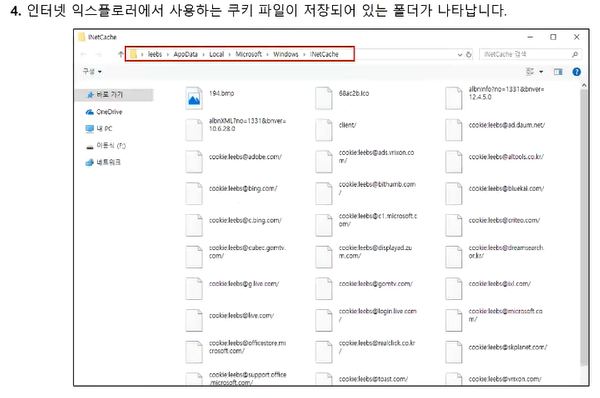Viewport: 600px width, 398px height.
Task: Click the INetCache search field
Action: pyautogui.click(x=530, y=54)
